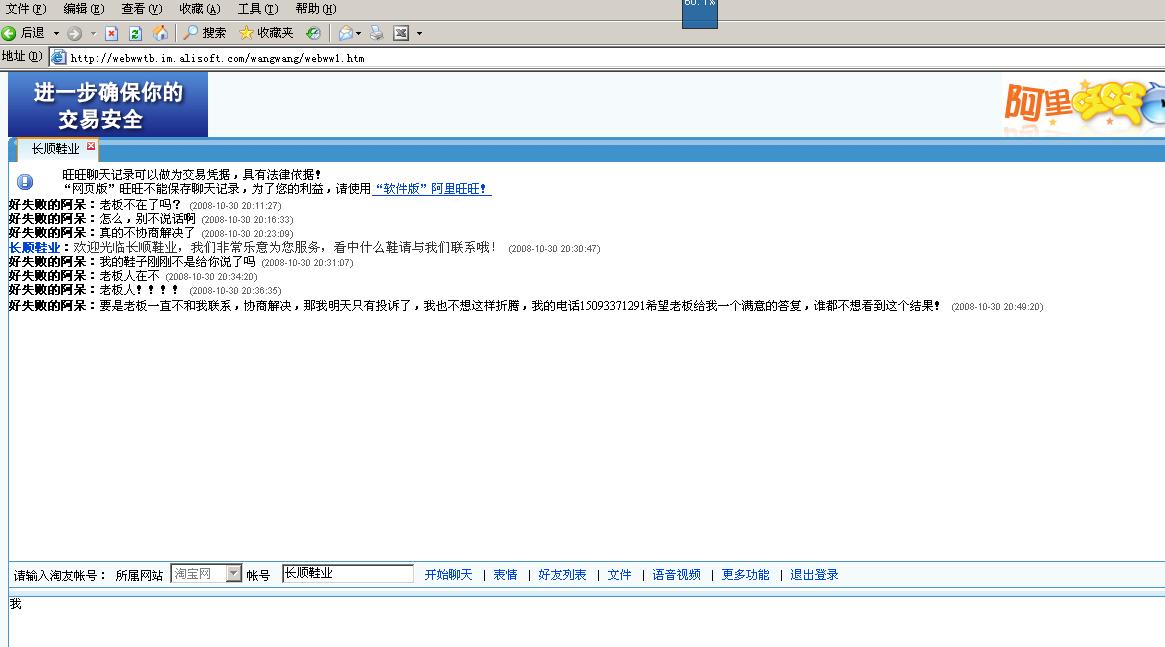This screenshot has width=1165, height=647.
Task: Open the 表情 emoticon link
Action: pos(505,575)
